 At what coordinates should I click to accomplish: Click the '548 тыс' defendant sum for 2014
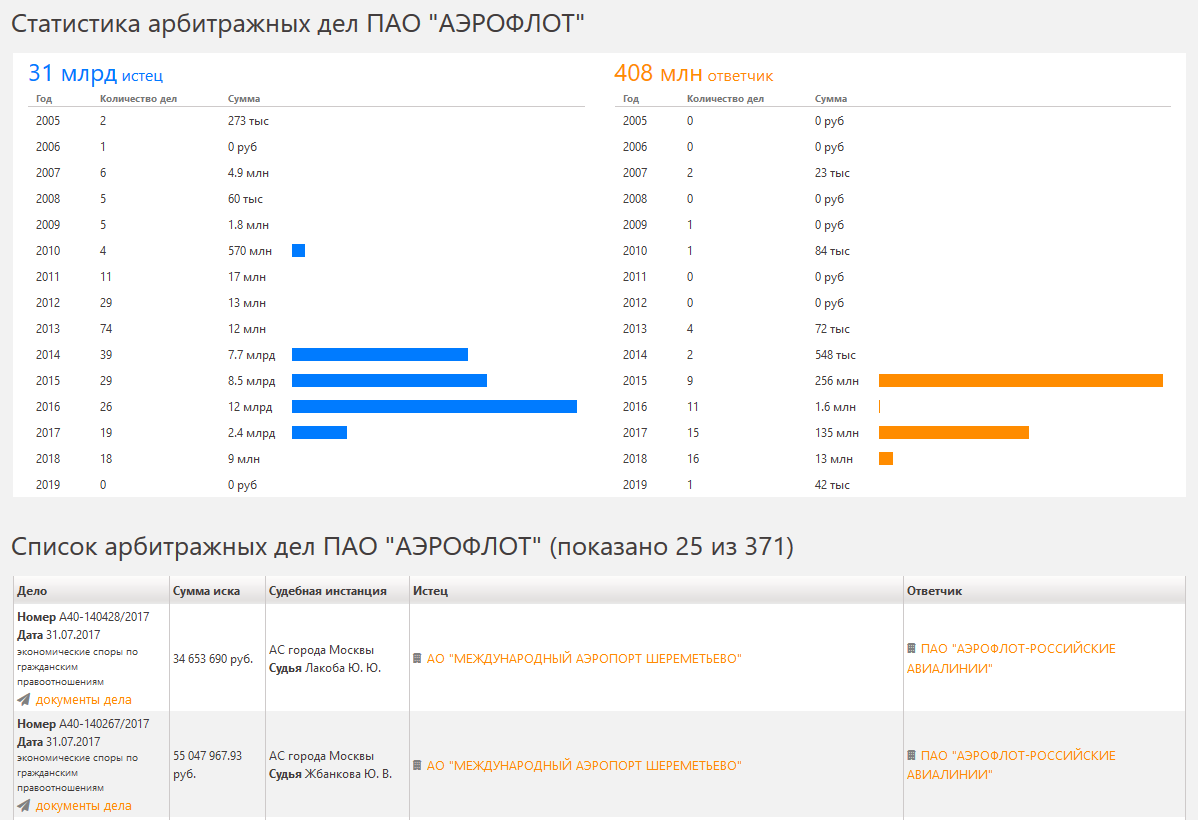(835, 355)
